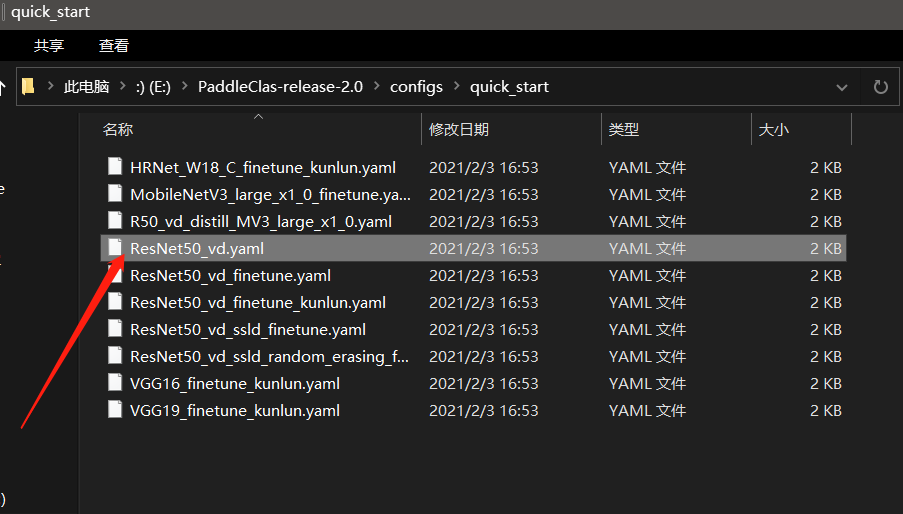Click quick_start breadcrumb segment

[509, 87]
